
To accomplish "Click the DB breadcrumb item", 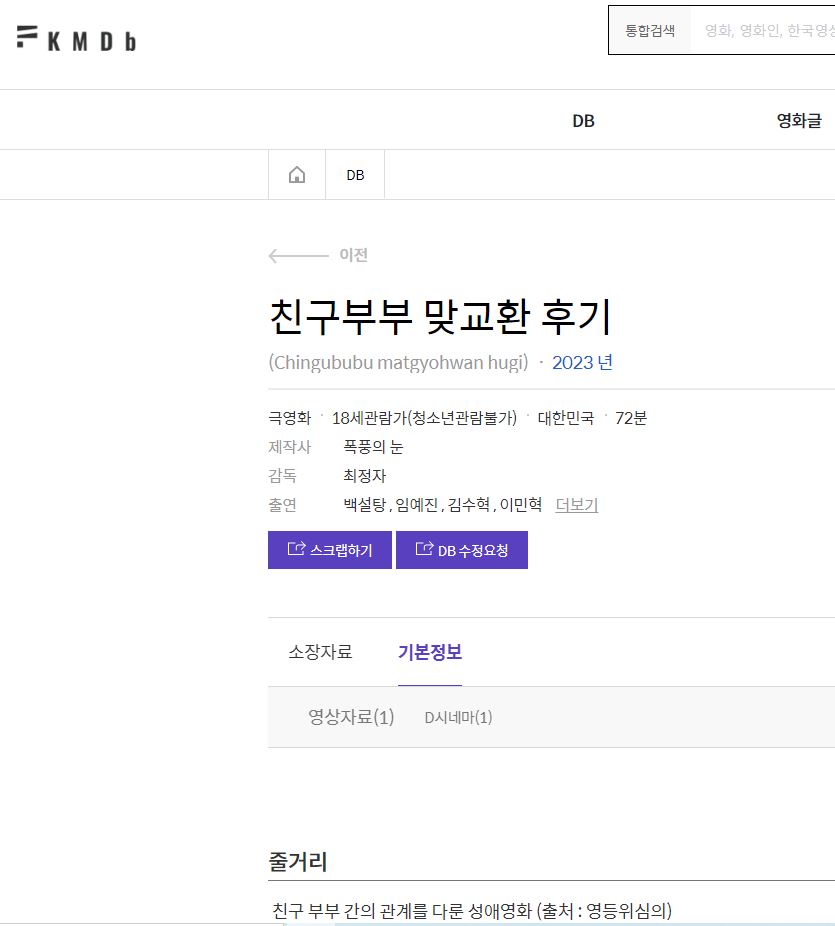I will [x=355, y=175].
